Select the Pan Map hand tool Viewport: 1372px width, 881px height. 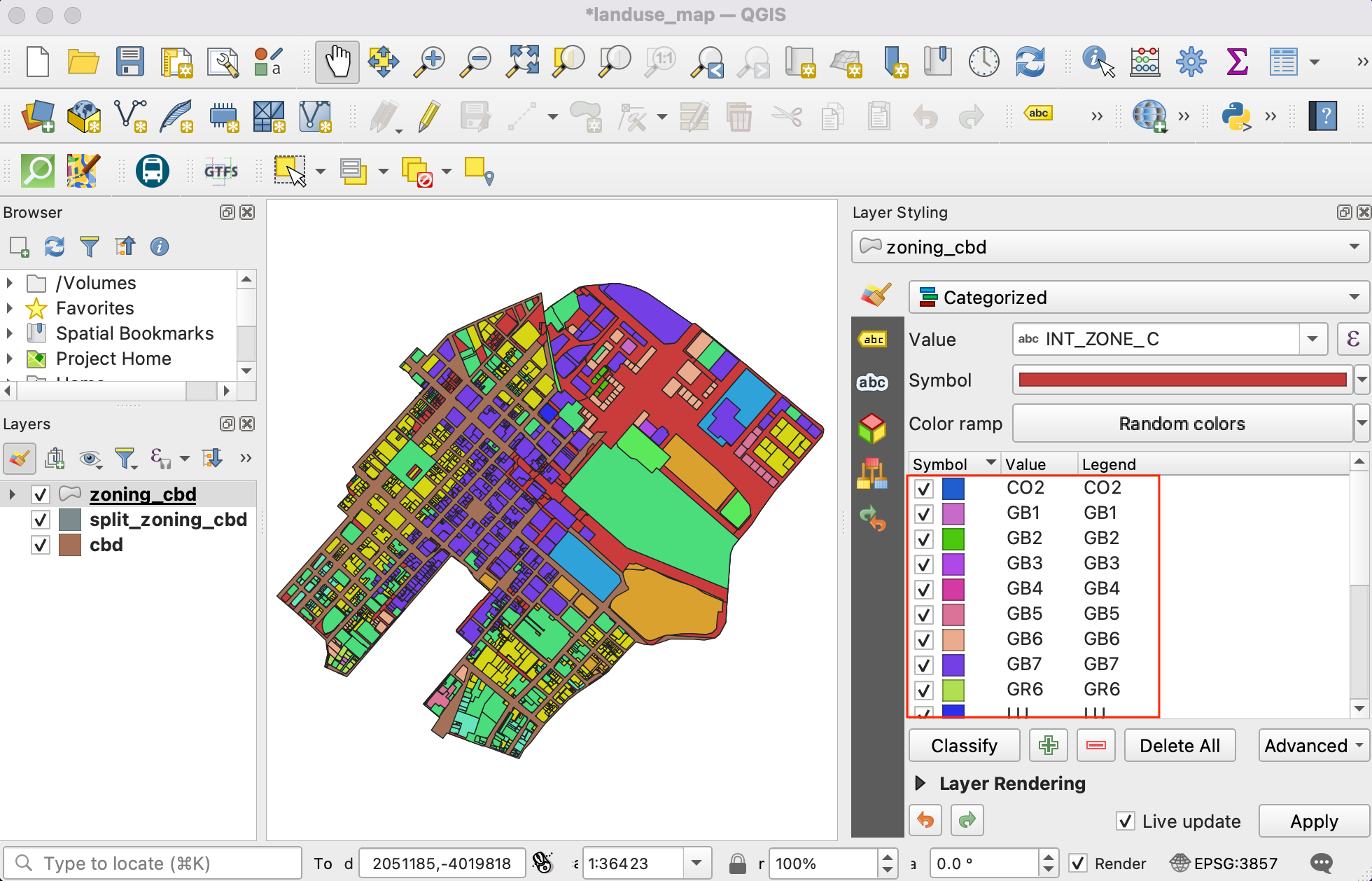(337, 62)
